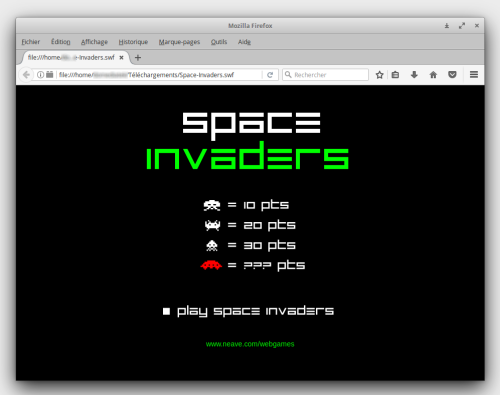500x395 pixels.
Task: Click the 20 pts crab invader icon
Action: point(212,225)
